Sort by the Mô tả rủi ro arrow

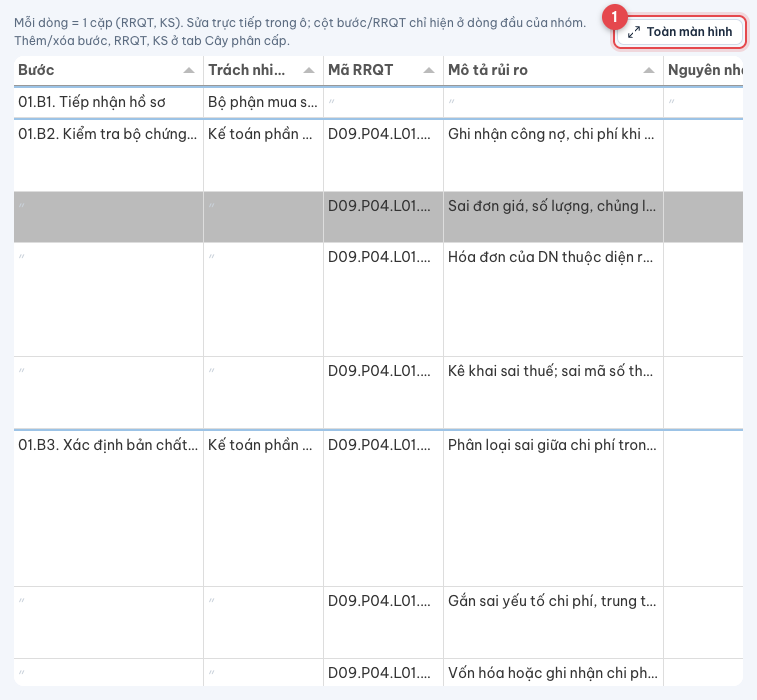click(x=649, y=70)
